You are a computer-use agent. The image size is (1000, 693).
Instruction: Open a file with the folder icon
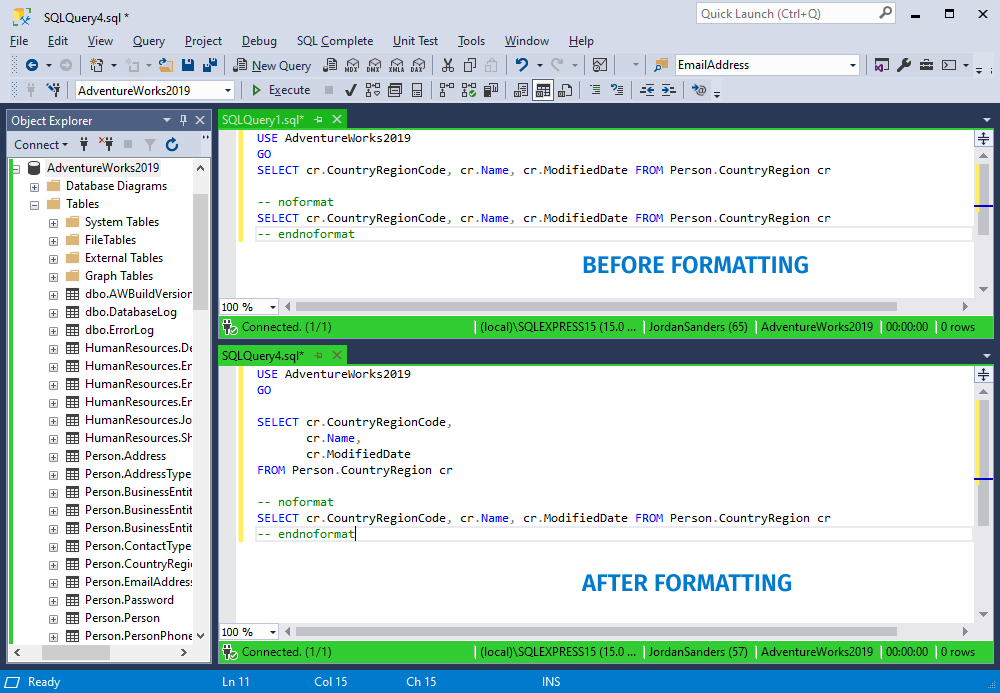(166, 65)
